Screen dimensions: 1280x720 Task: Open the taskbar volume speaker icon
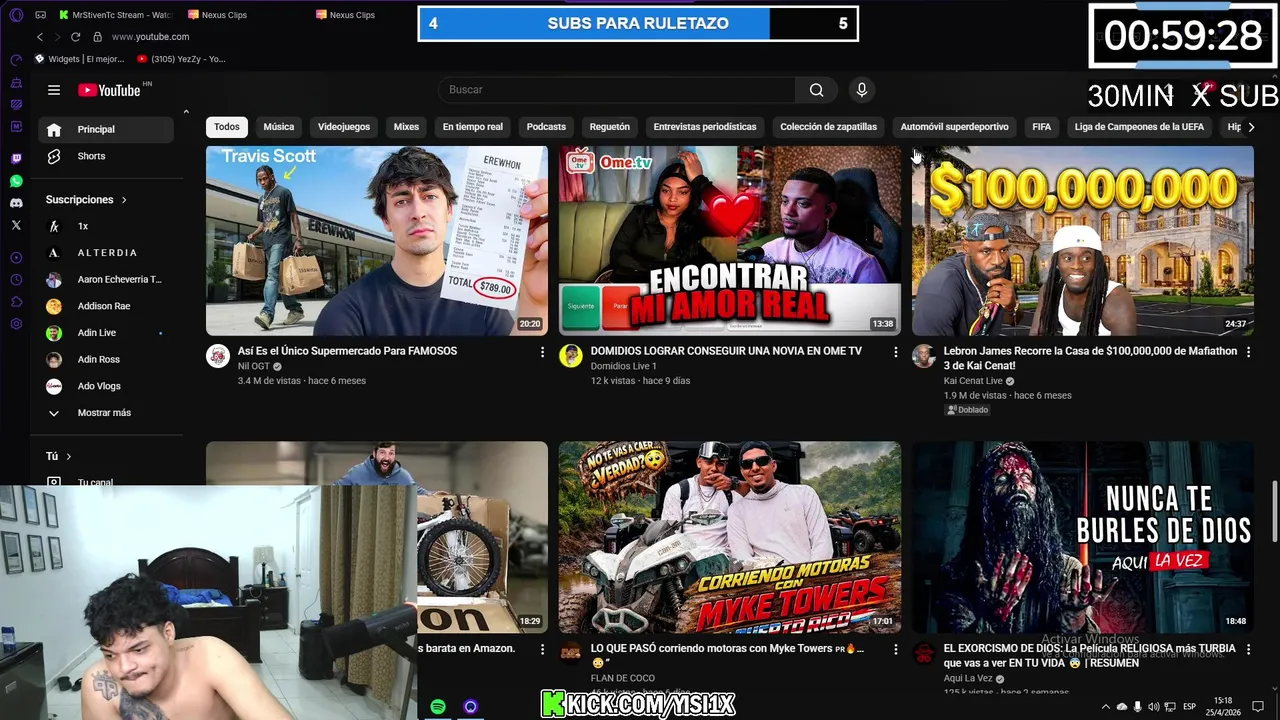pyautogui.click(x=1153, y=707)
